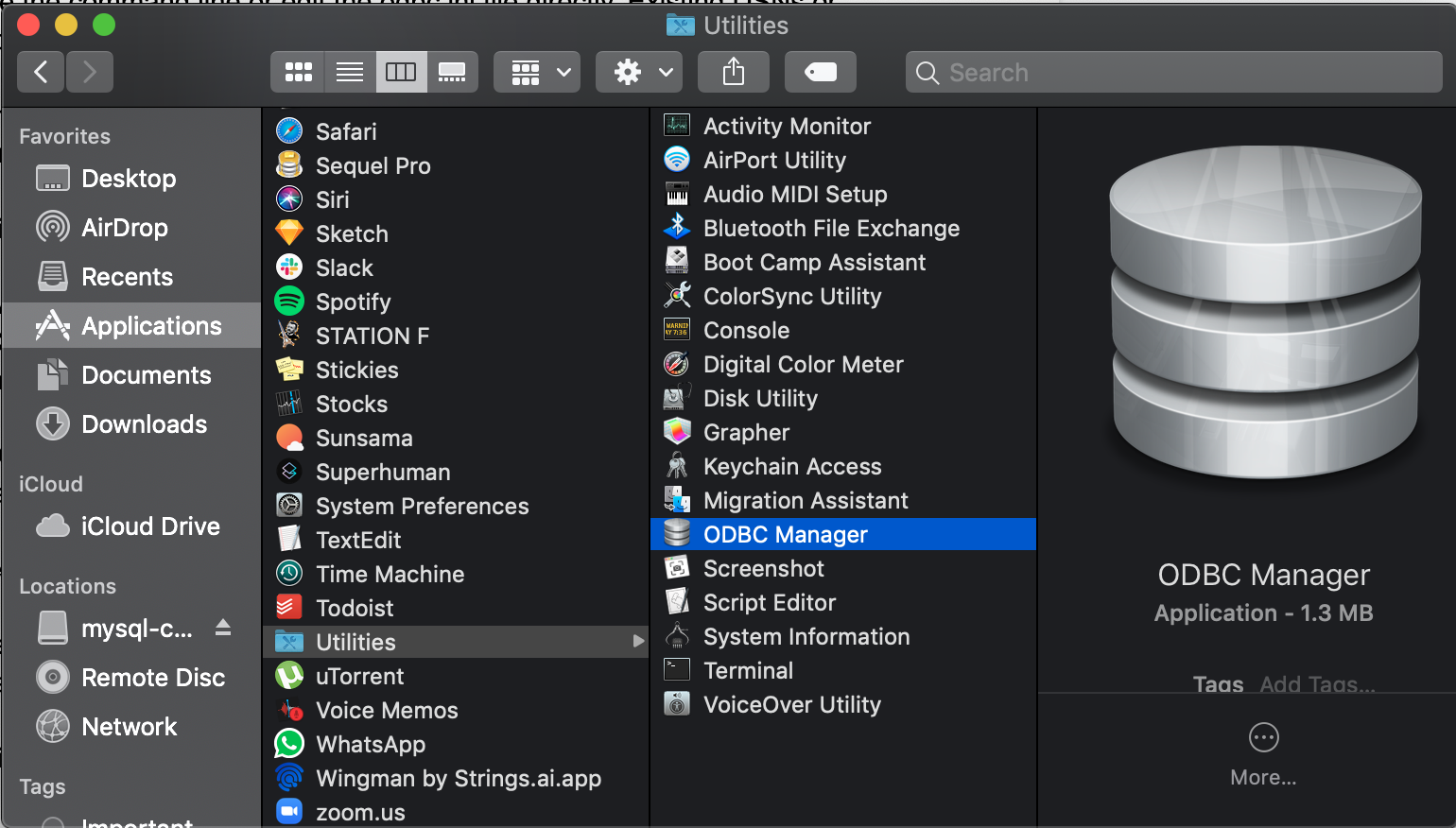Select STATION F in the list
The height and width of the screenshot is (828, 1456).
pos(456,336)
